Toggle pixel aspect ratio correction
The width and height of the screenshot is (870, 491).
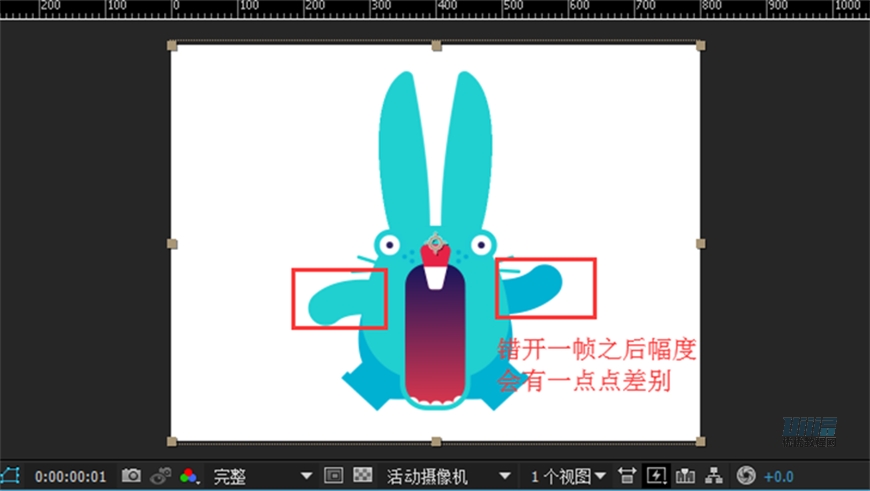coord(627,475)
